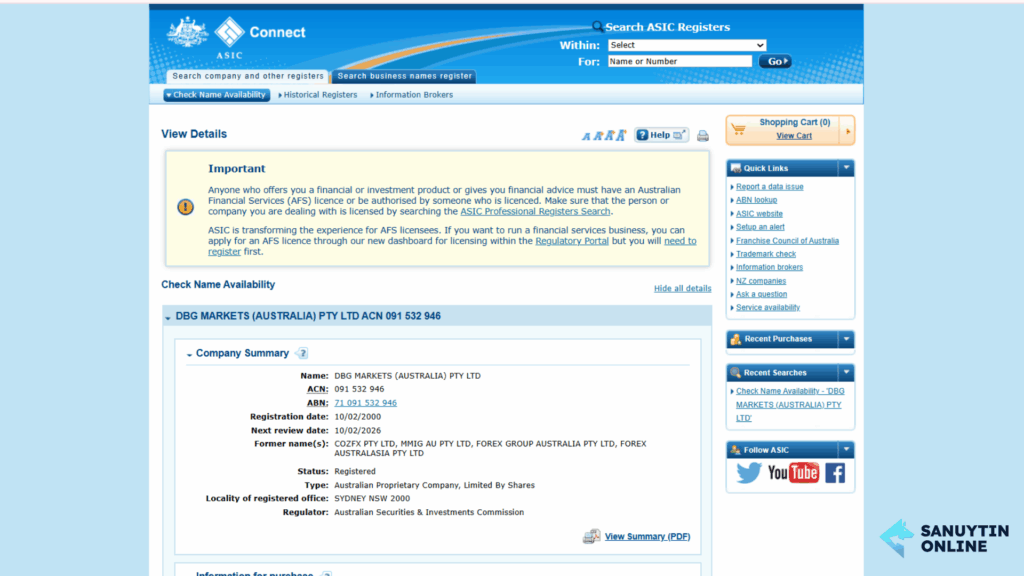Select Check Name Availability menu item
This screenshot has height=576, width=1024.
[217, 95]
